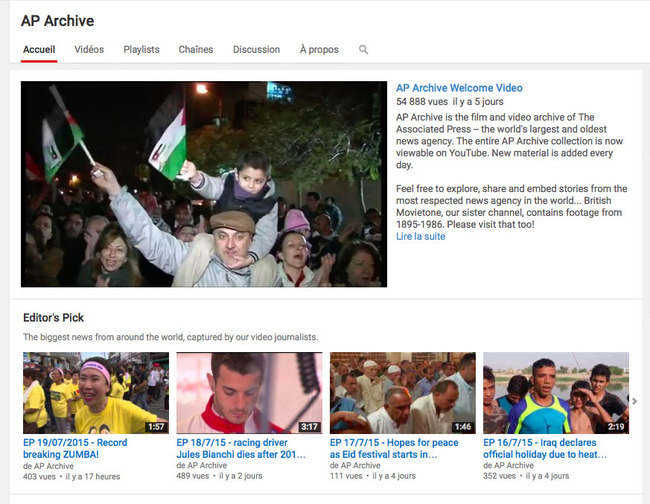The image size is (650, 504).
Task: View the À propos tab
Action: (x=319, y=49)
